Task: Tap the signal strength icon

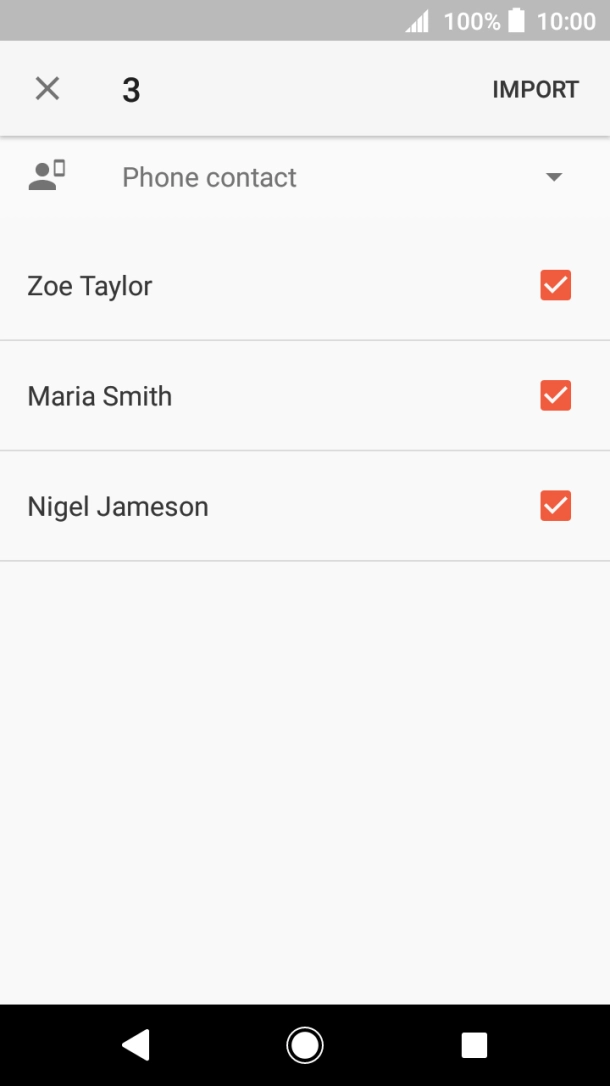Action: click(x=417, y=22)
